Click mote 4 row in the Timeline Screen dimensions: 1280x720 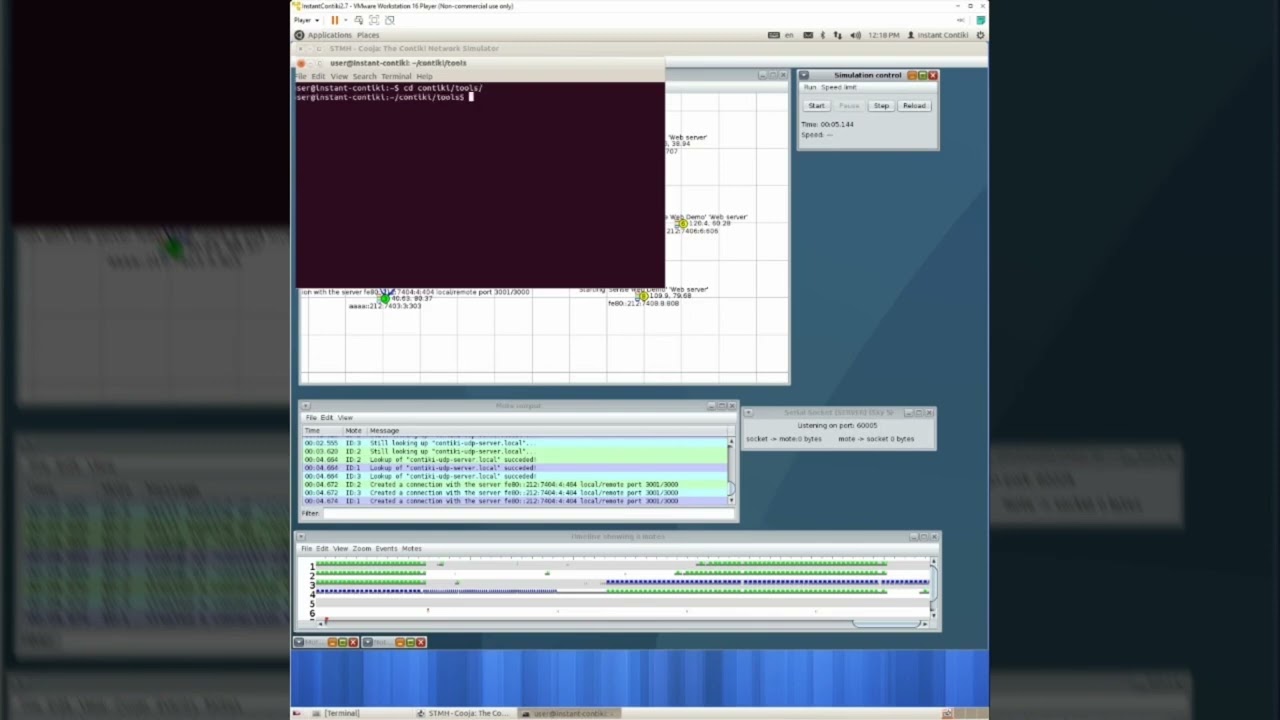tap(622, 591)
